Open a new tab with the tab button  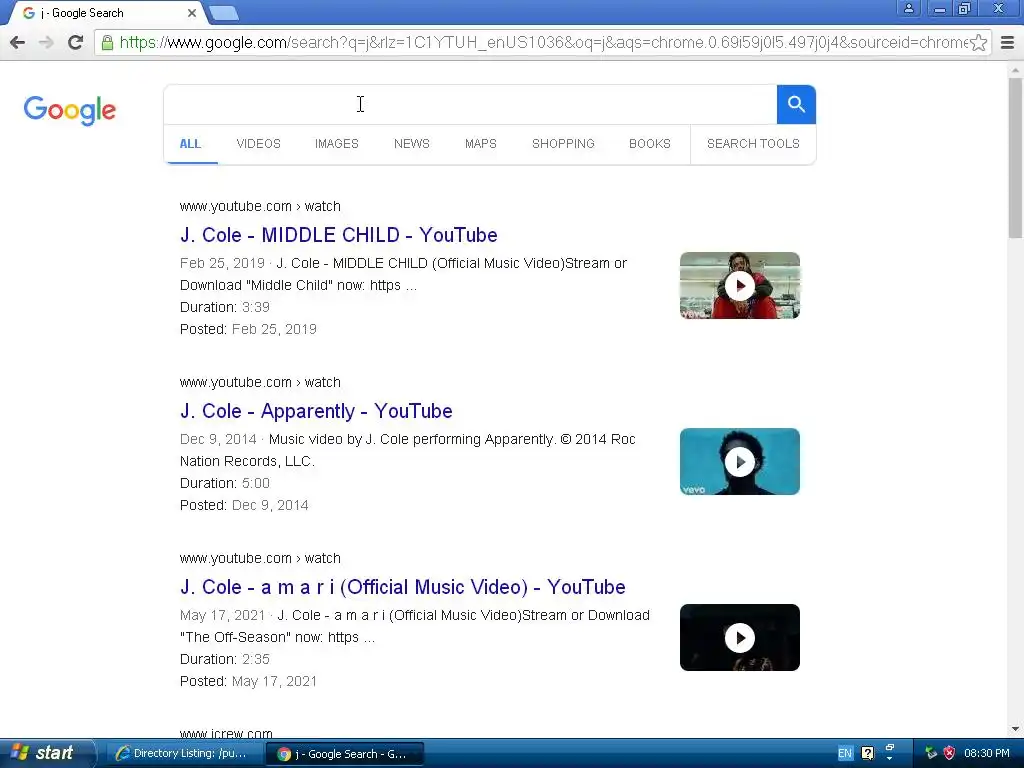224,12
